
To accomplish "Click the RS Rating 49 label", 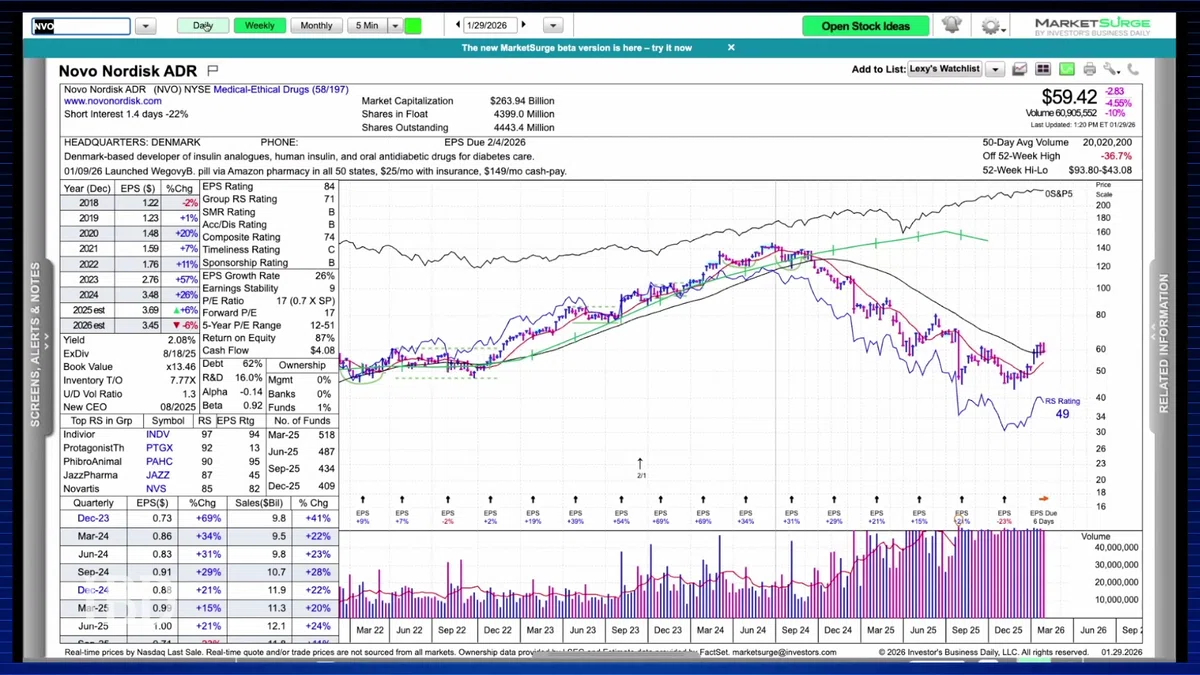I will (1062, 407).
